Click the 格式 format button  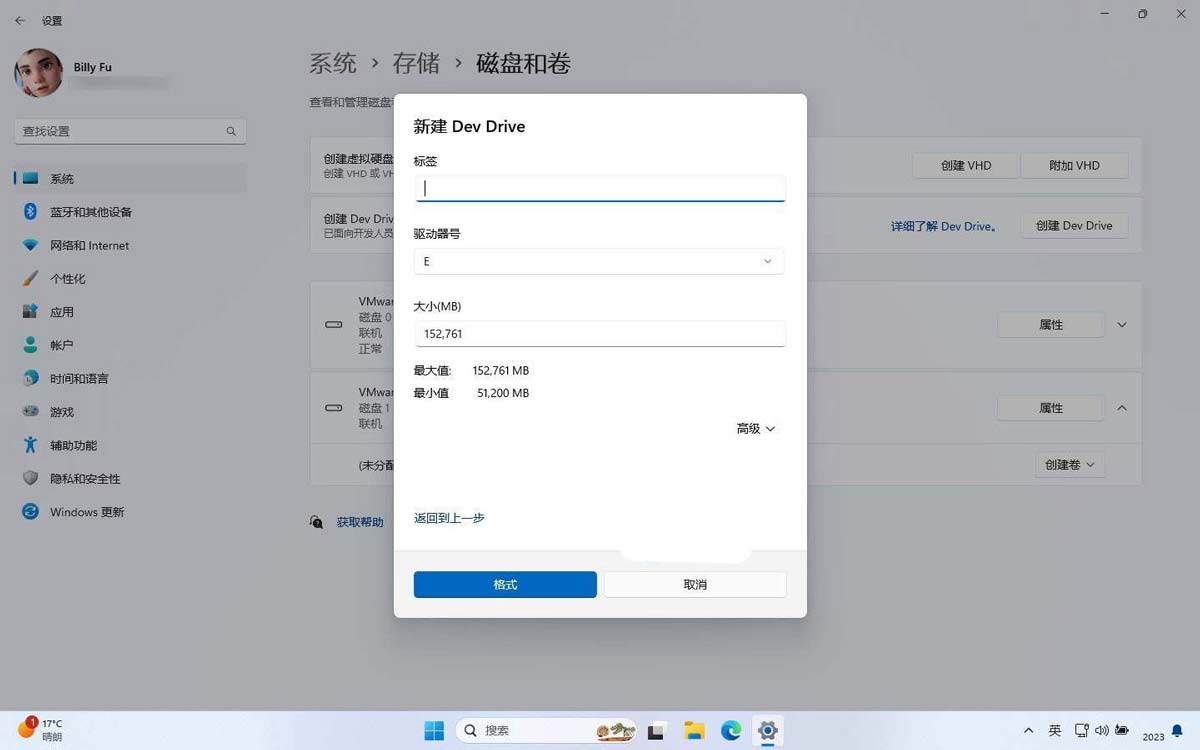(x=504, y=583)
